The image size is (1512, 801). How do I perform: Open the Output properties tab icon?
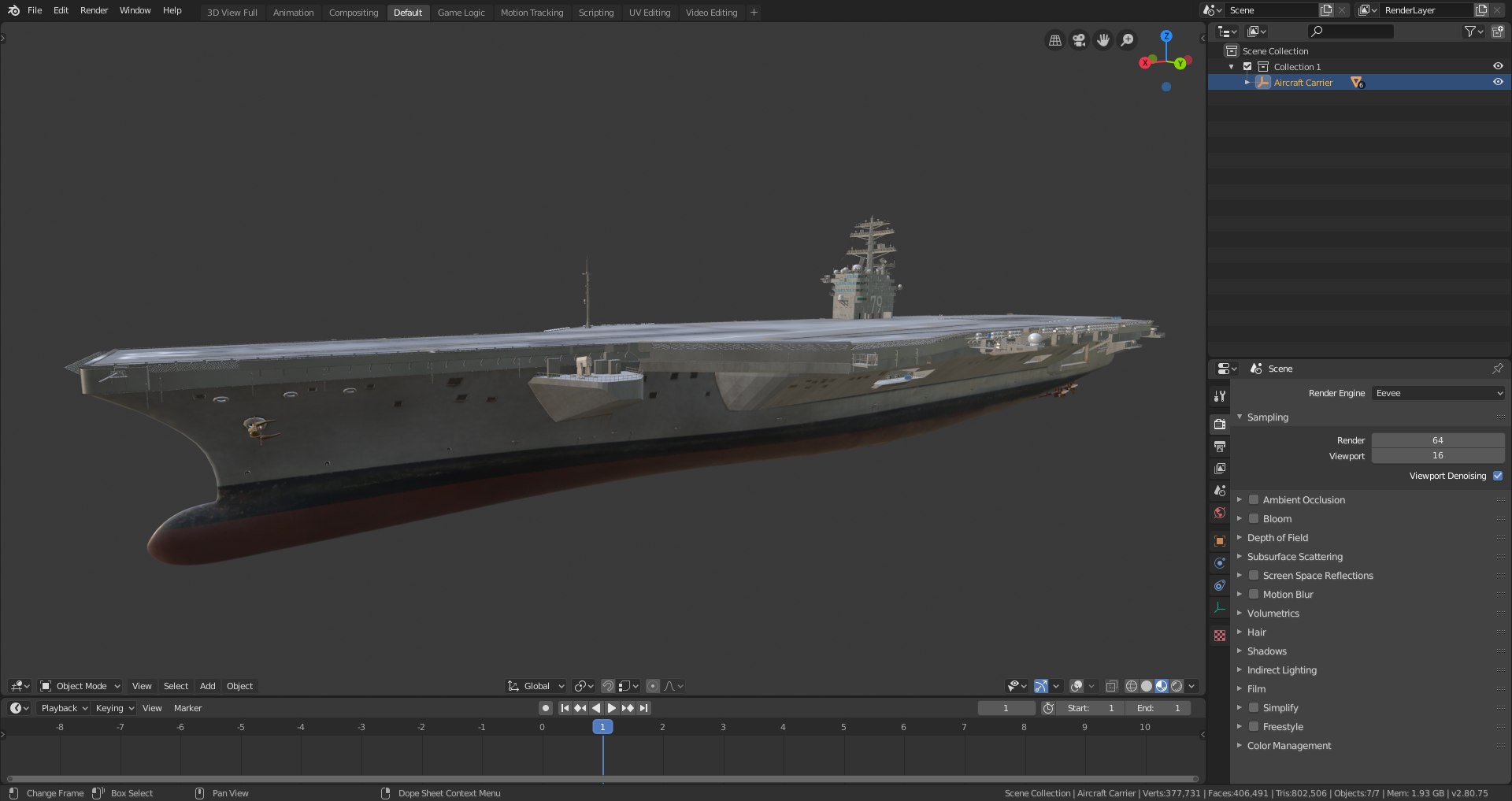click(1220, 447)
